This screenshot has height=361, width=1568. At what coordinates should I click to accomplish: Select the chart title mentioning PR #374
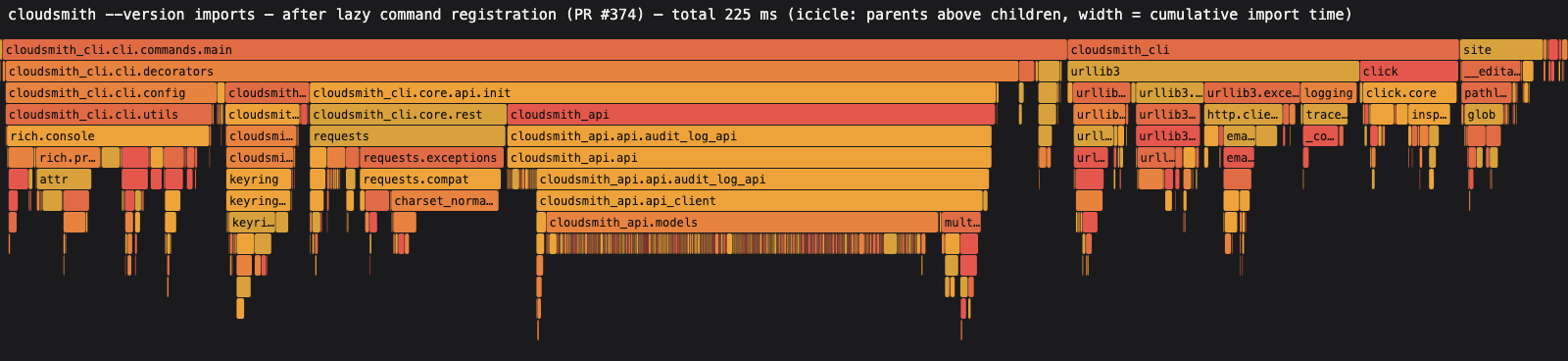[x=679, y=15]
